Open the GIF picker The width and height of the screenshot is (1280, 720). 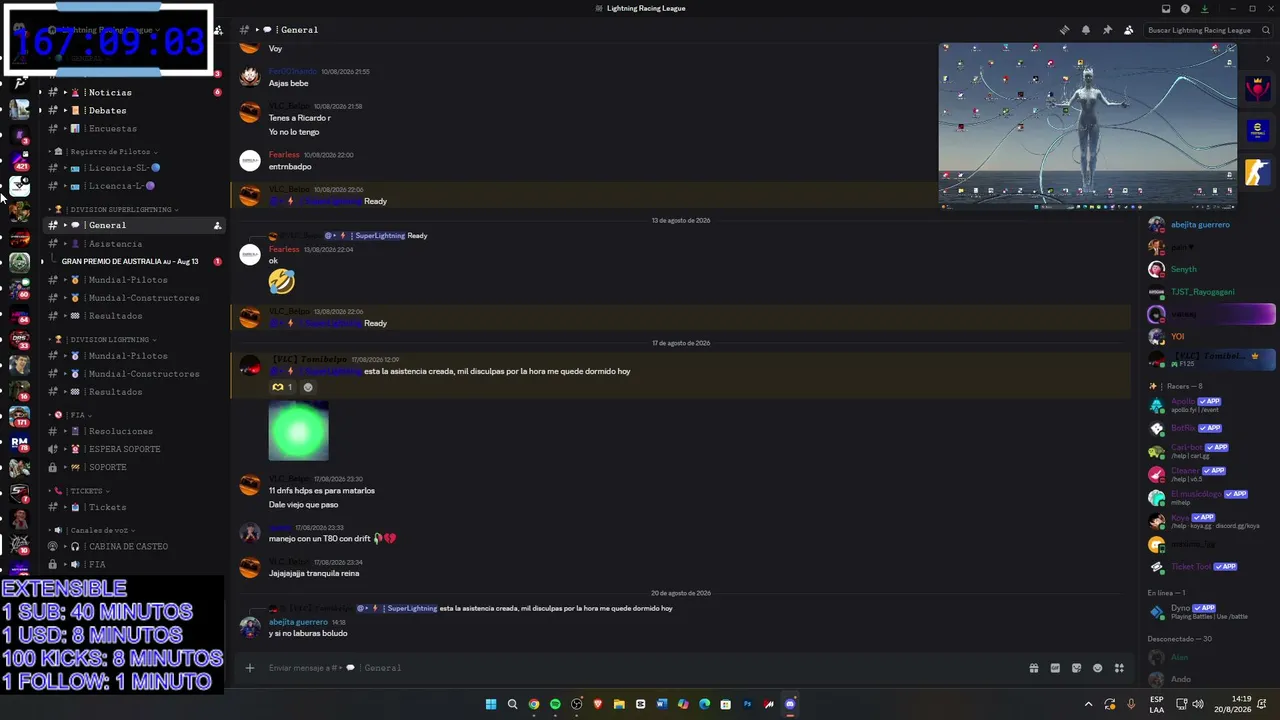pyautogui.click(x=1055, y=668)
